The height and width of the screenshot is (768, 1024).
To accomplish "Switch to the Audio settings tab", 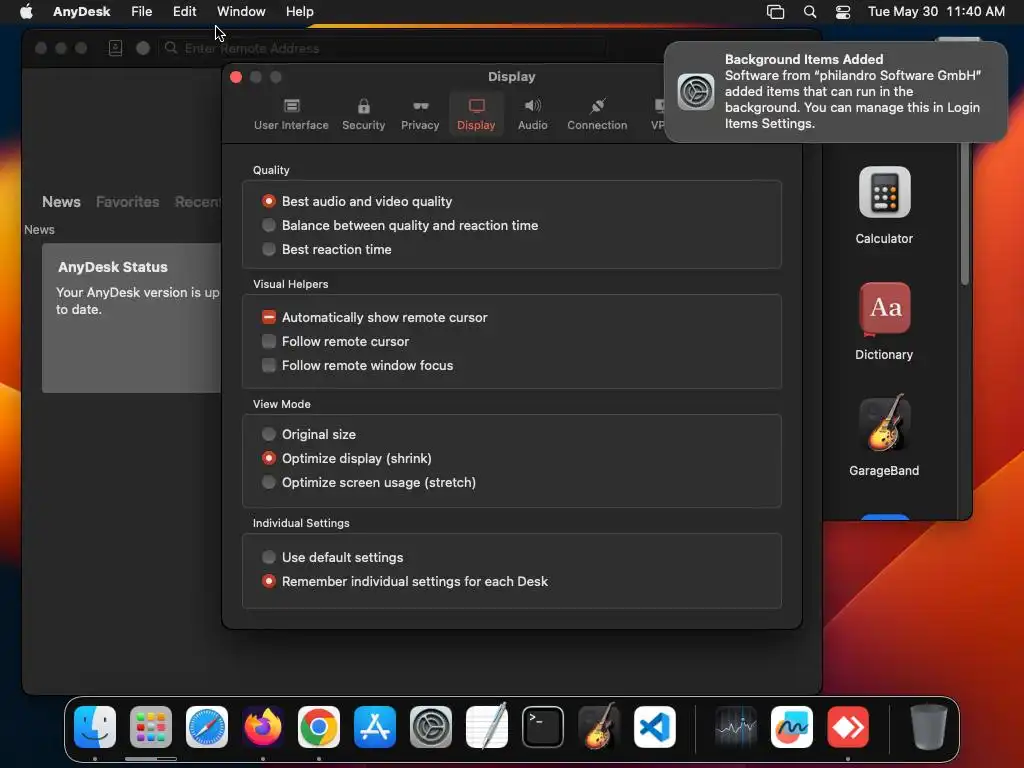I will pos(532,114).
